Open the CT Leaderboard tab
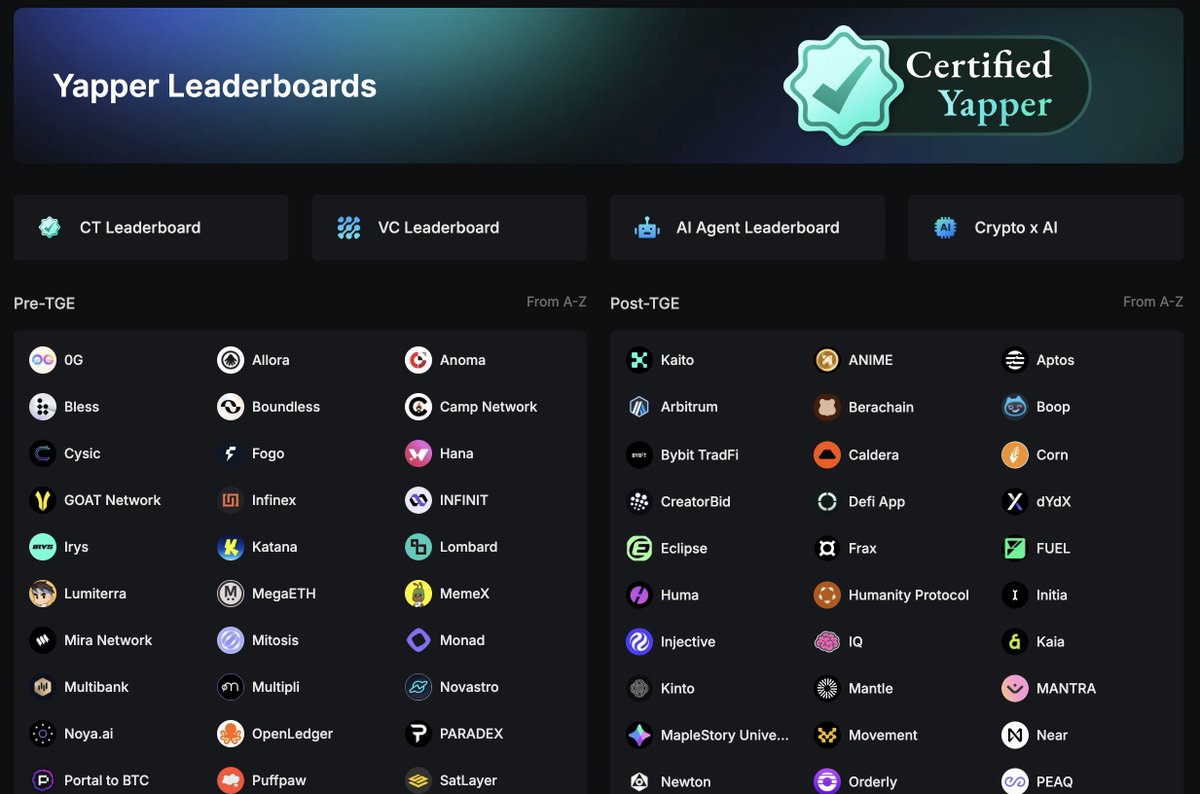The height and width of the screenshot is (794, 1200). (x=151, y=228)
